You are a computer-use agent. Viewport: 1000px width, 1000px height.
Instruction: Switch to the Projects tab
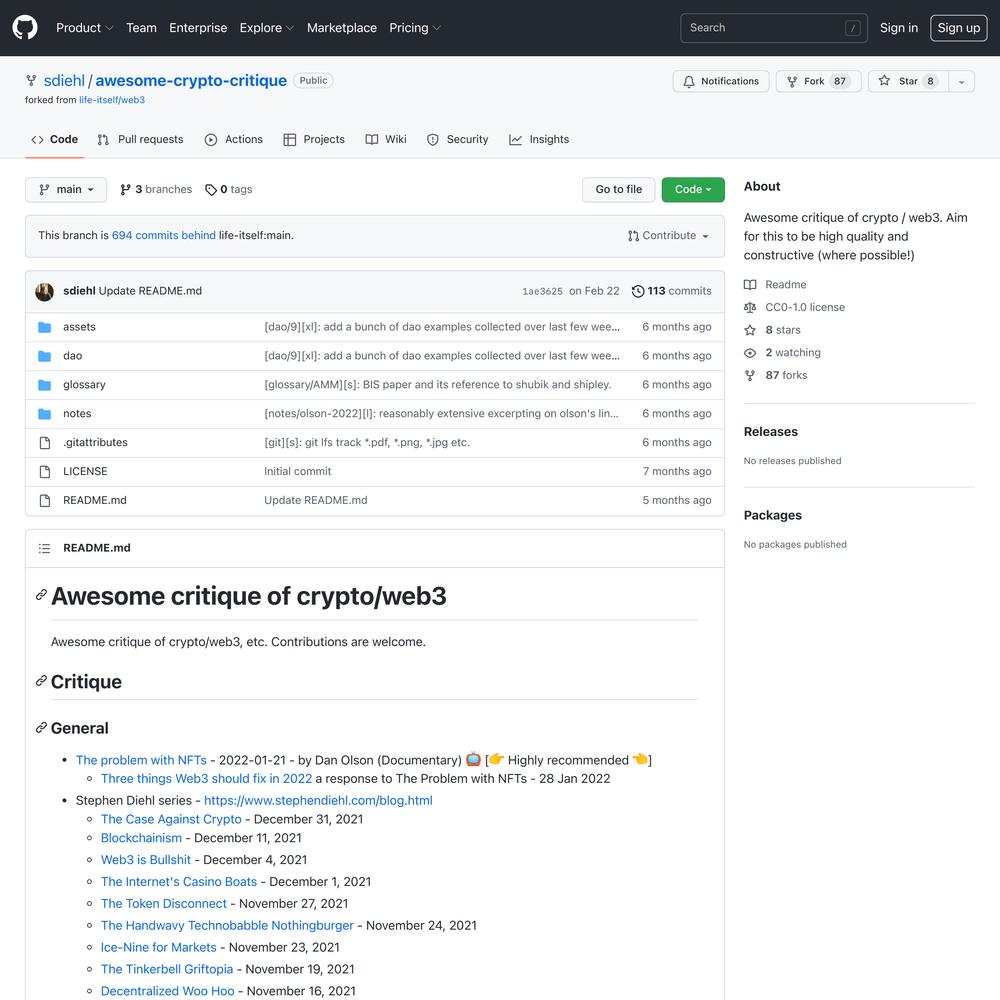coord(314,140)
